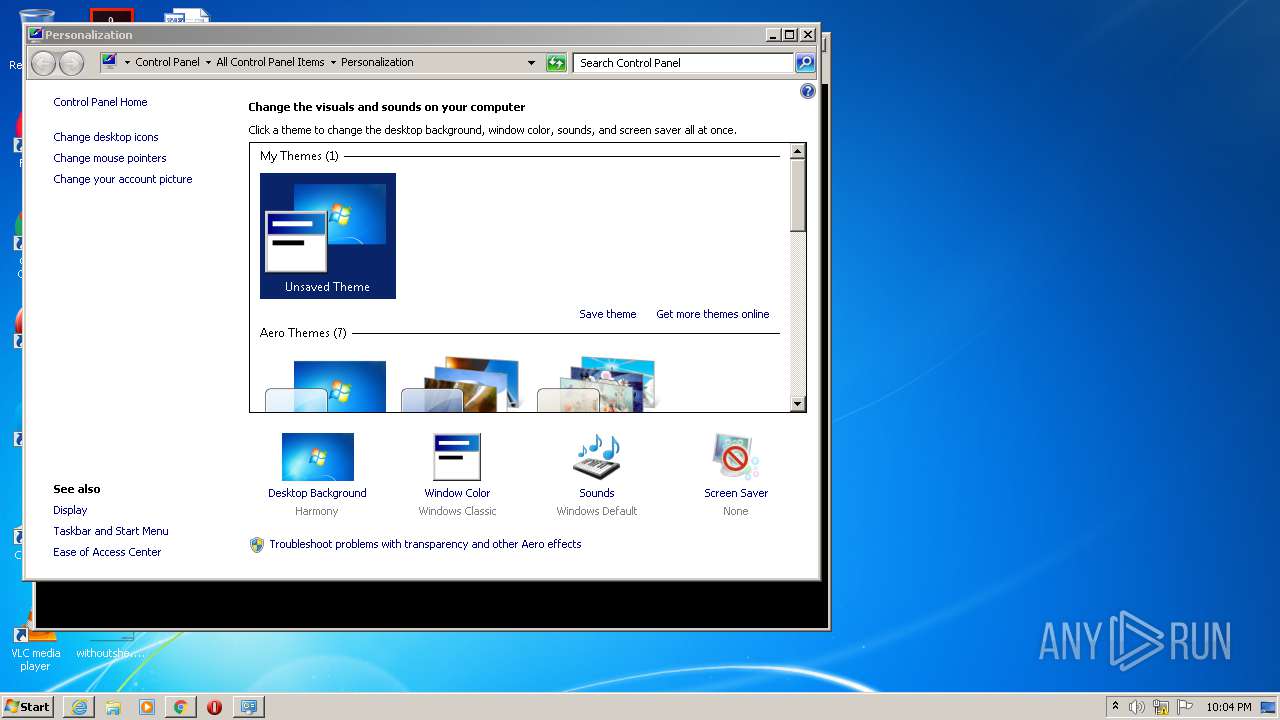Viewport: 1280px width, 720px height.
Task: Open the Window Color icon
Action: pos(457,457)
